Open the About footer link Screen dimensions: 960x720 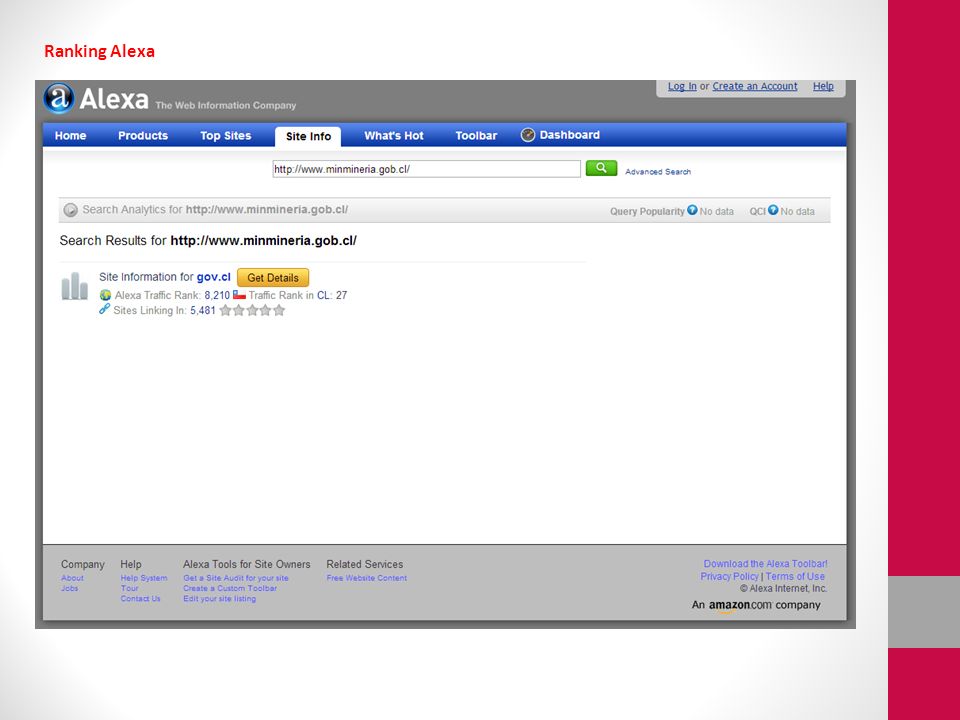(x=72, y=578)
